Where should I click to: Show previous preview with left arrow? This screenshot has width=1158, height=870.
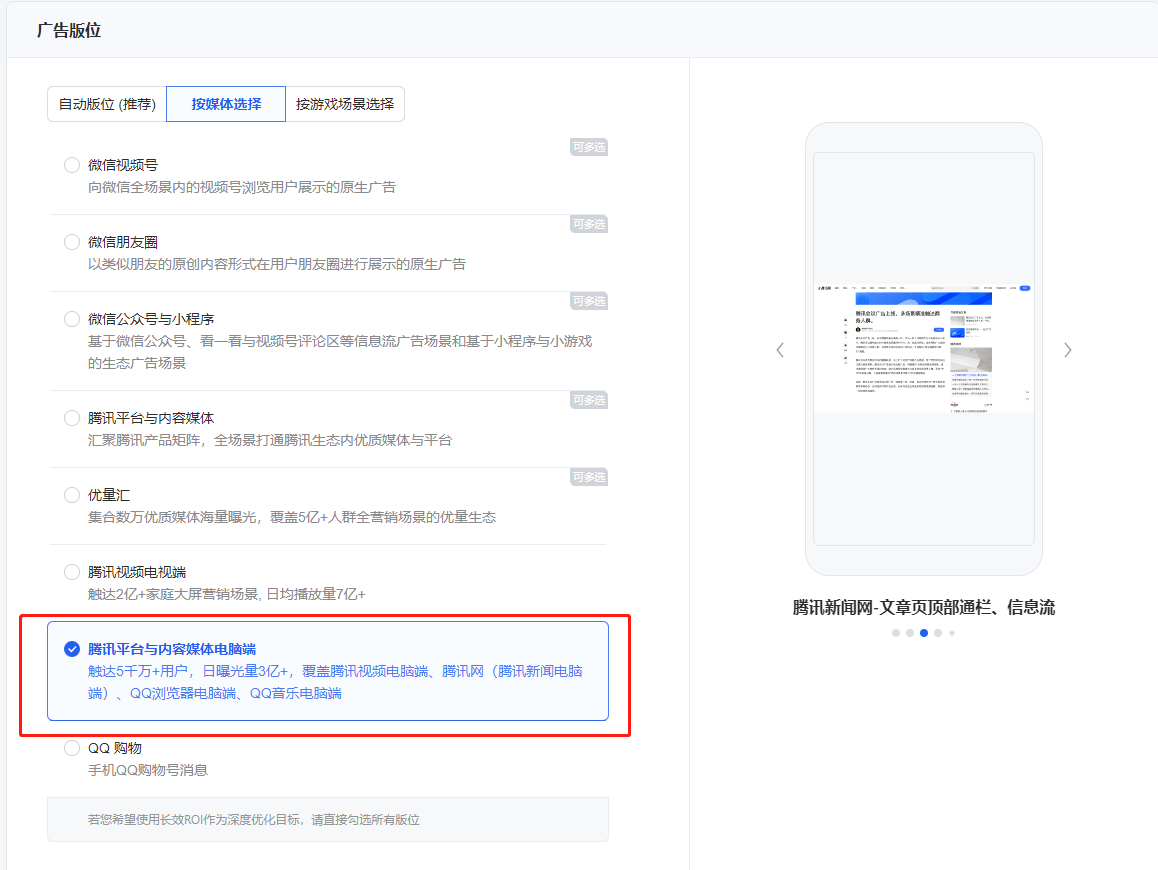[x=780, y=350]
